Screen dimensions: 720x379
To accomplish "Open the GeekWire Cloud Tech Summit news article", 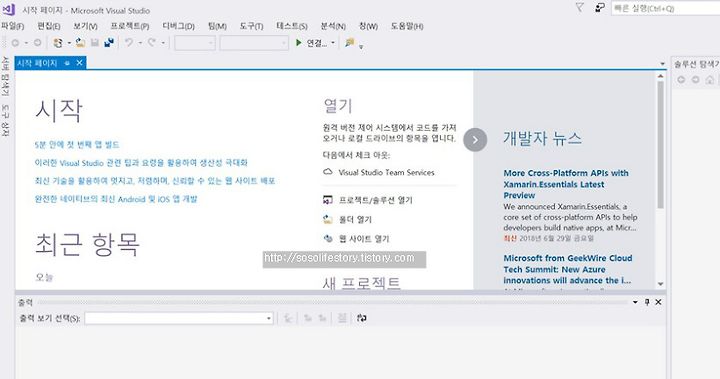I will pyautogui.click(x=568, y=269).
